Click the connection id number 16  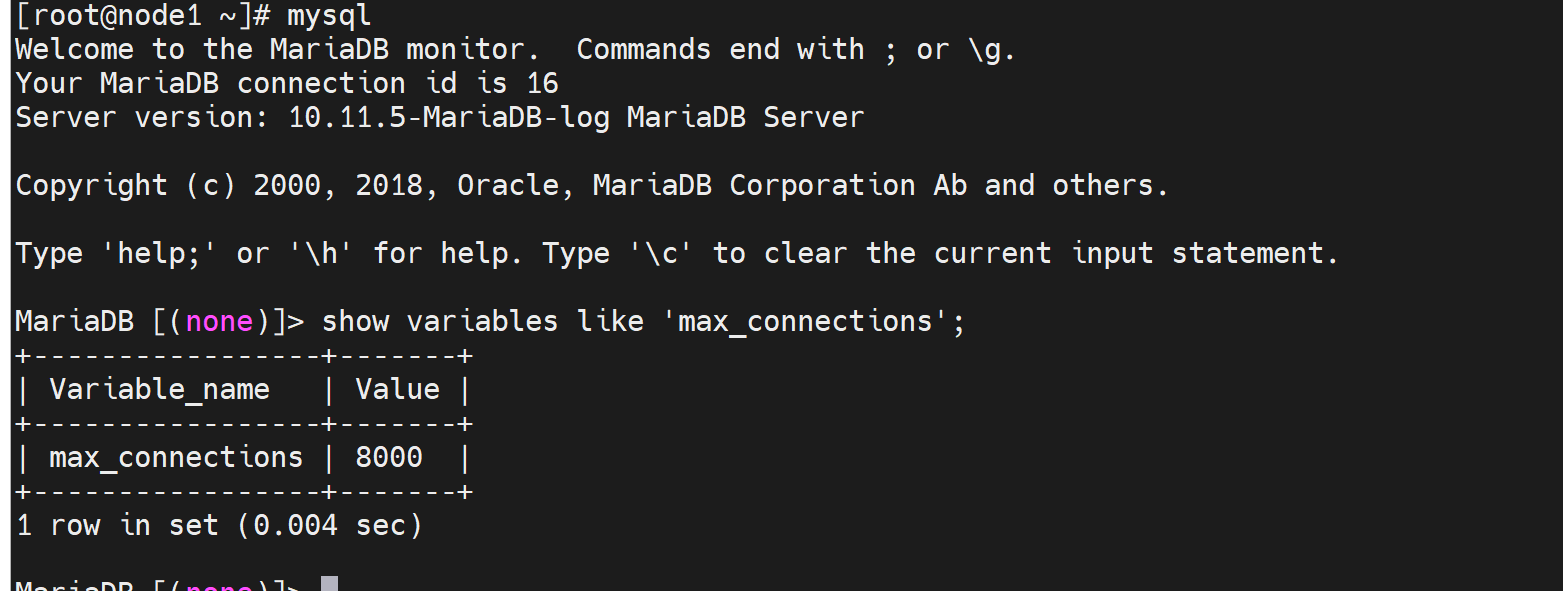(541, 84)
